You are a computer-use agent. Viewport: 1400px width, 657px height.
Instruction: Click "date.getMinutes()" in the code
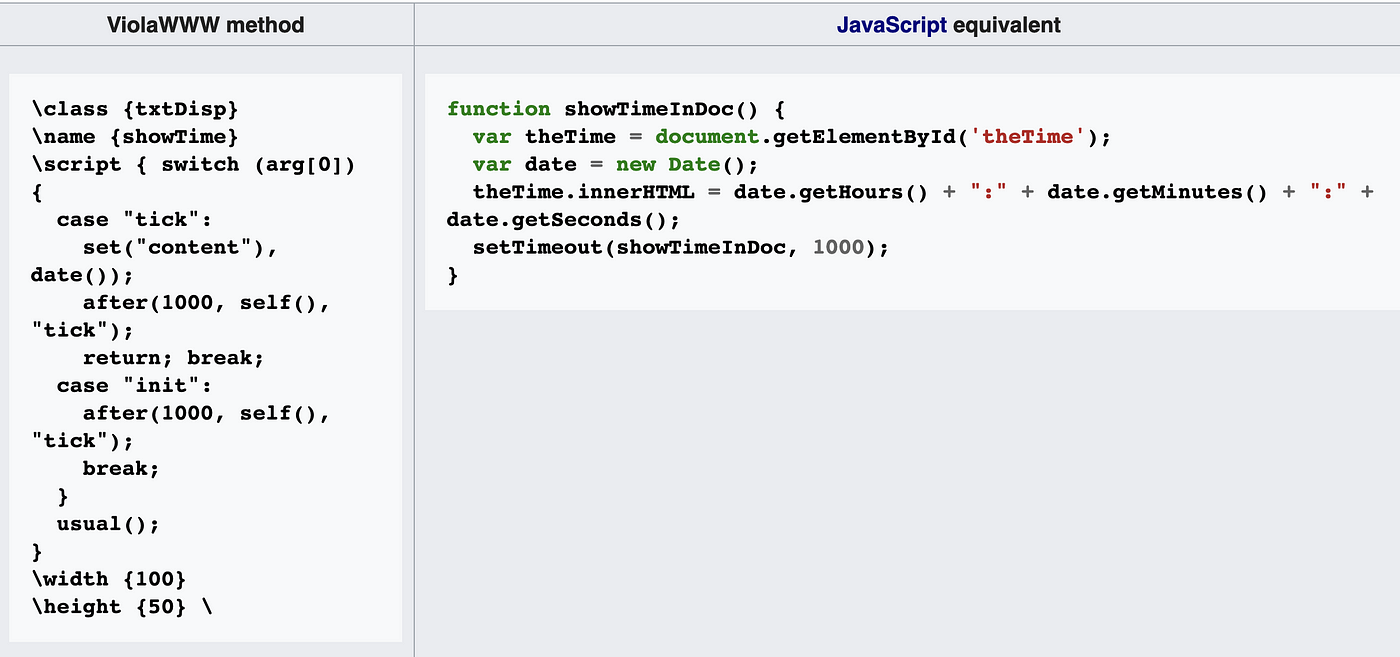1157,191
